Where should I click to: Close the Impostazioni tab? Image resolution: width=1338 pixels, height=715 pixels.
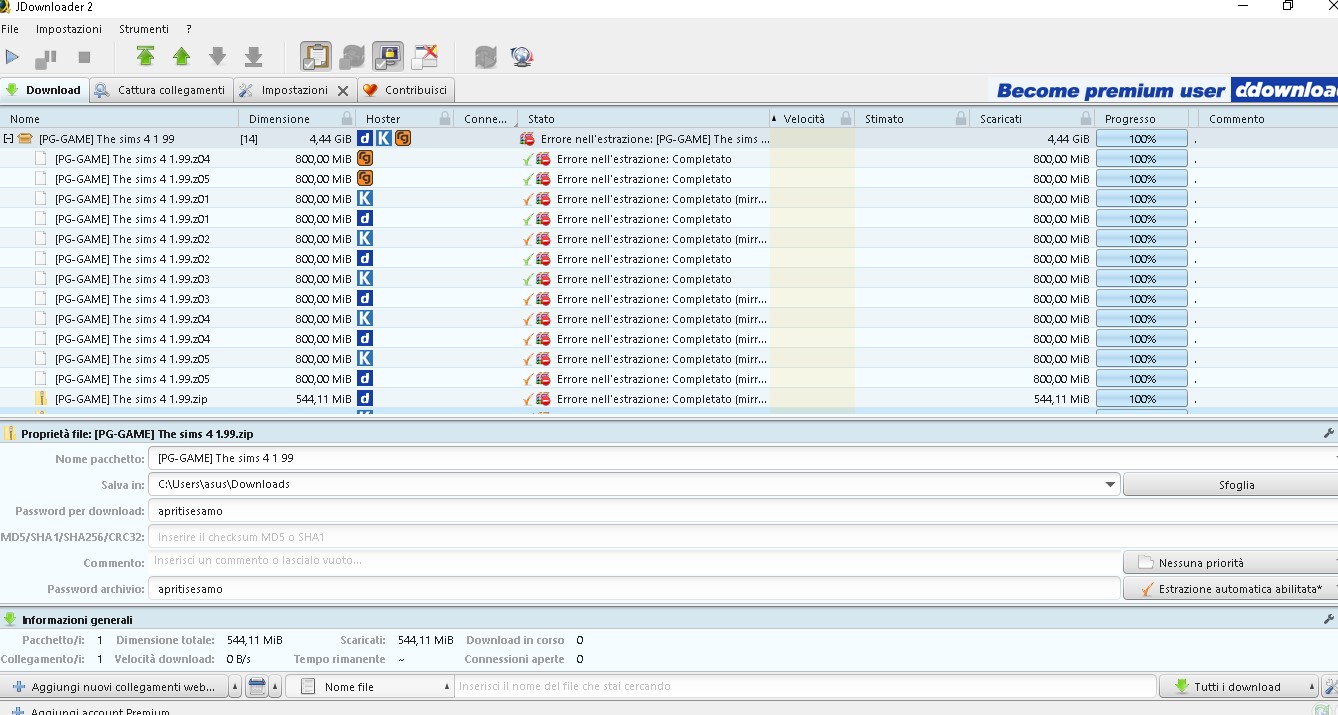pyautogui.click(x=343, y=90)
